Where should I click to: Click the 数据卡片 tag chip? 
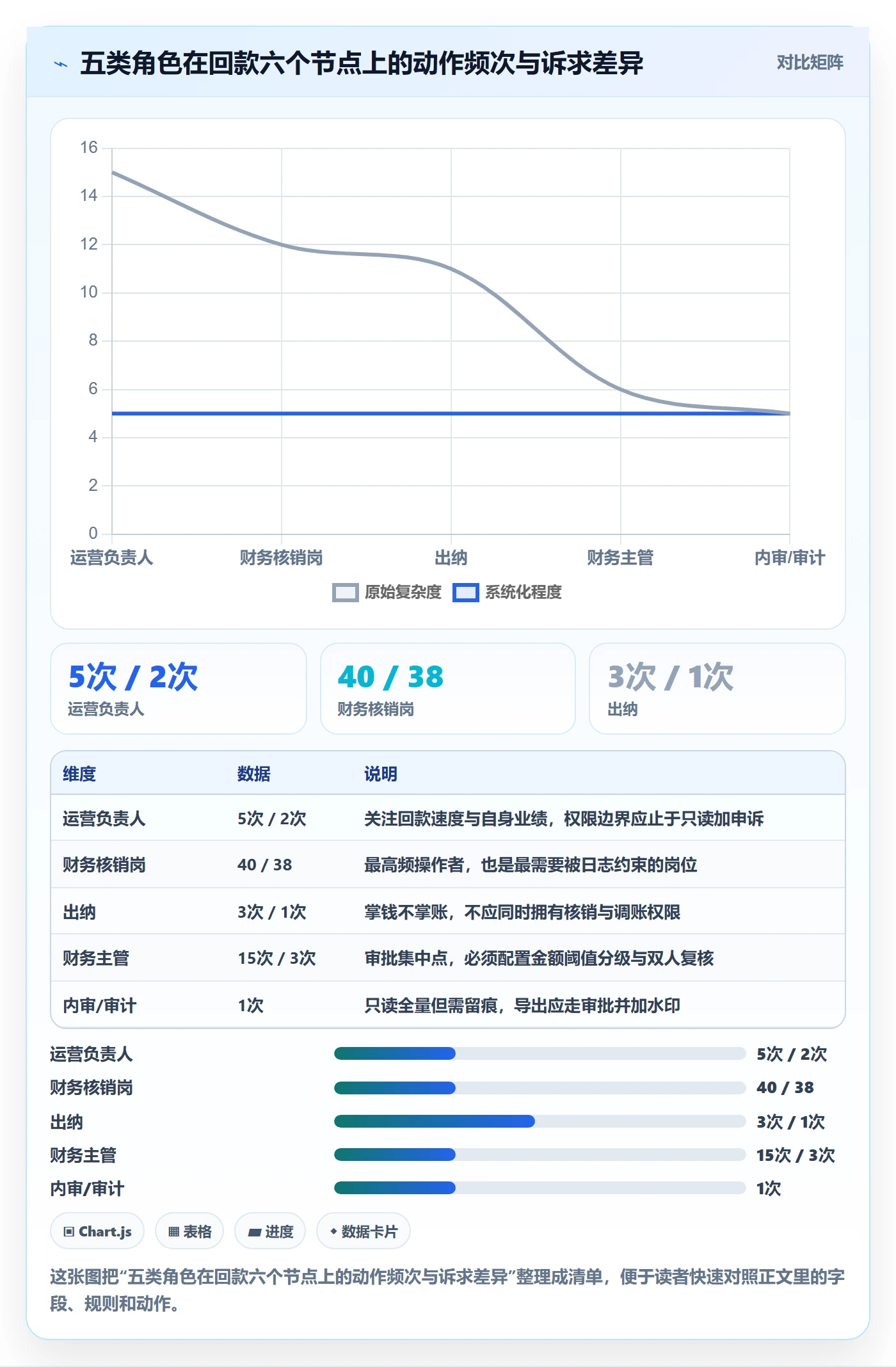[x=364, y=1231]
